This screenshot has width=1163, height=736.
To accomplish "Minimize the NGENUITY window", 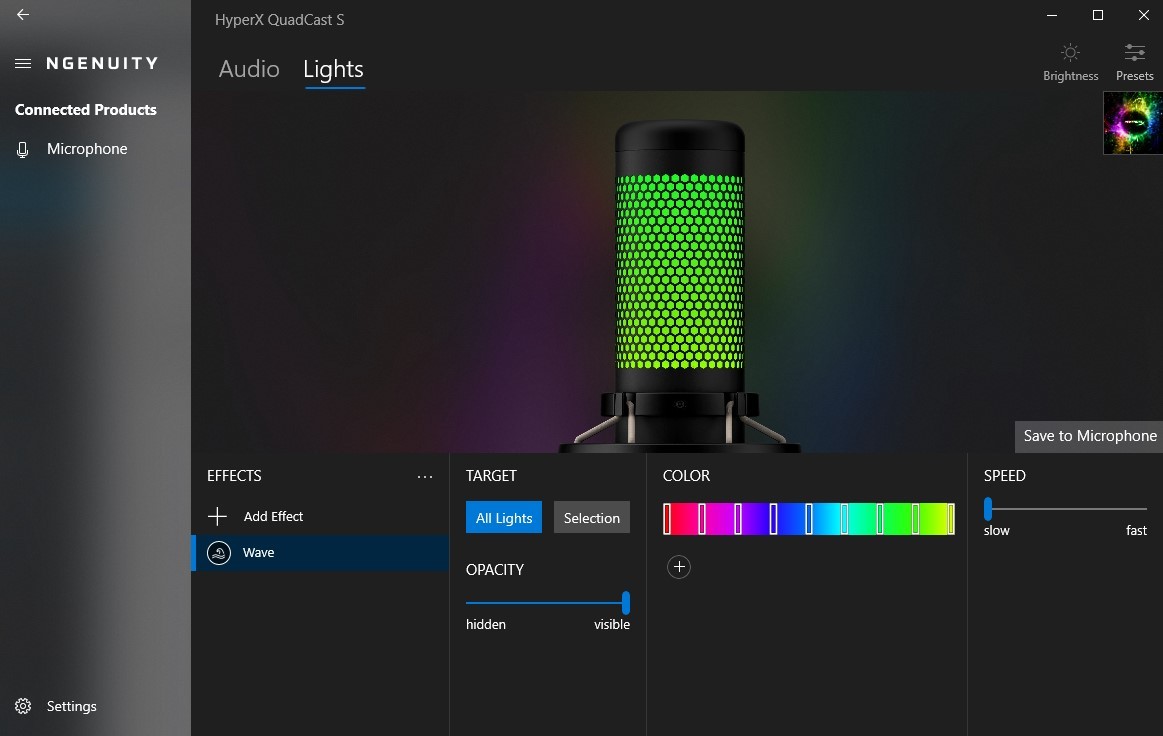I will 1052,15.
